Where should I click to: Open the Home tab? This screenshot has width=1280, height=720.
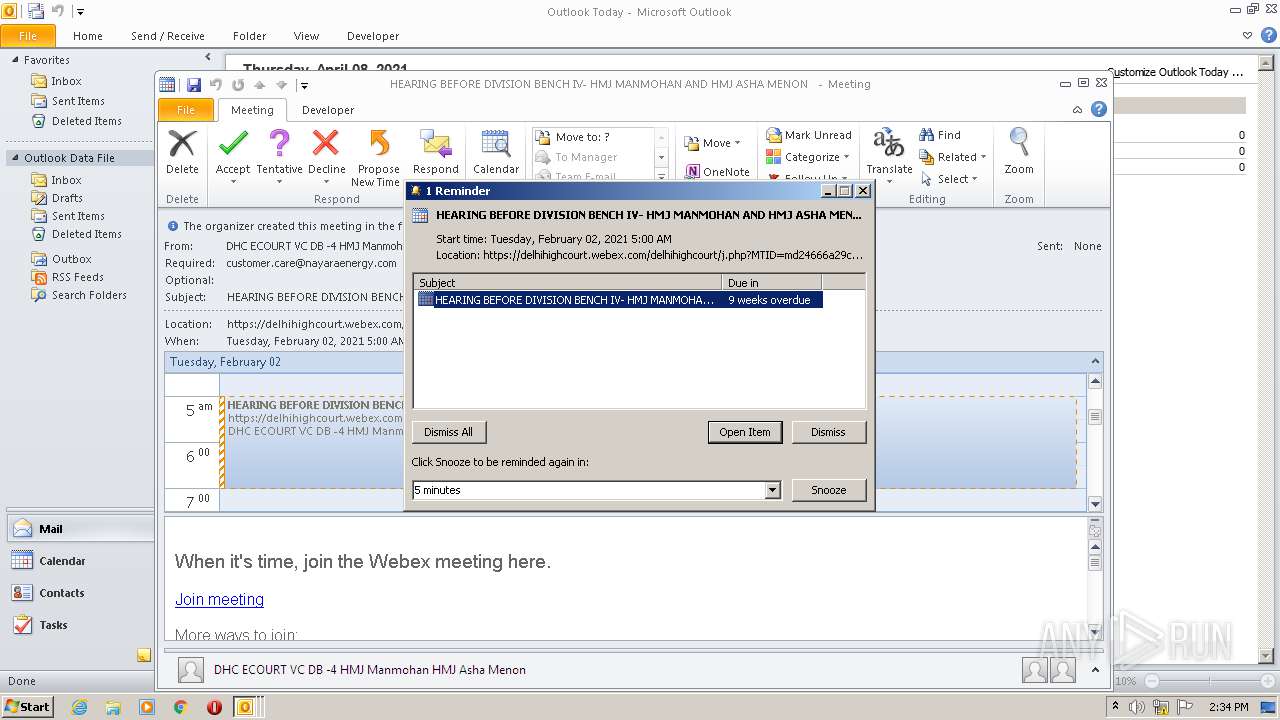[88, 36]
